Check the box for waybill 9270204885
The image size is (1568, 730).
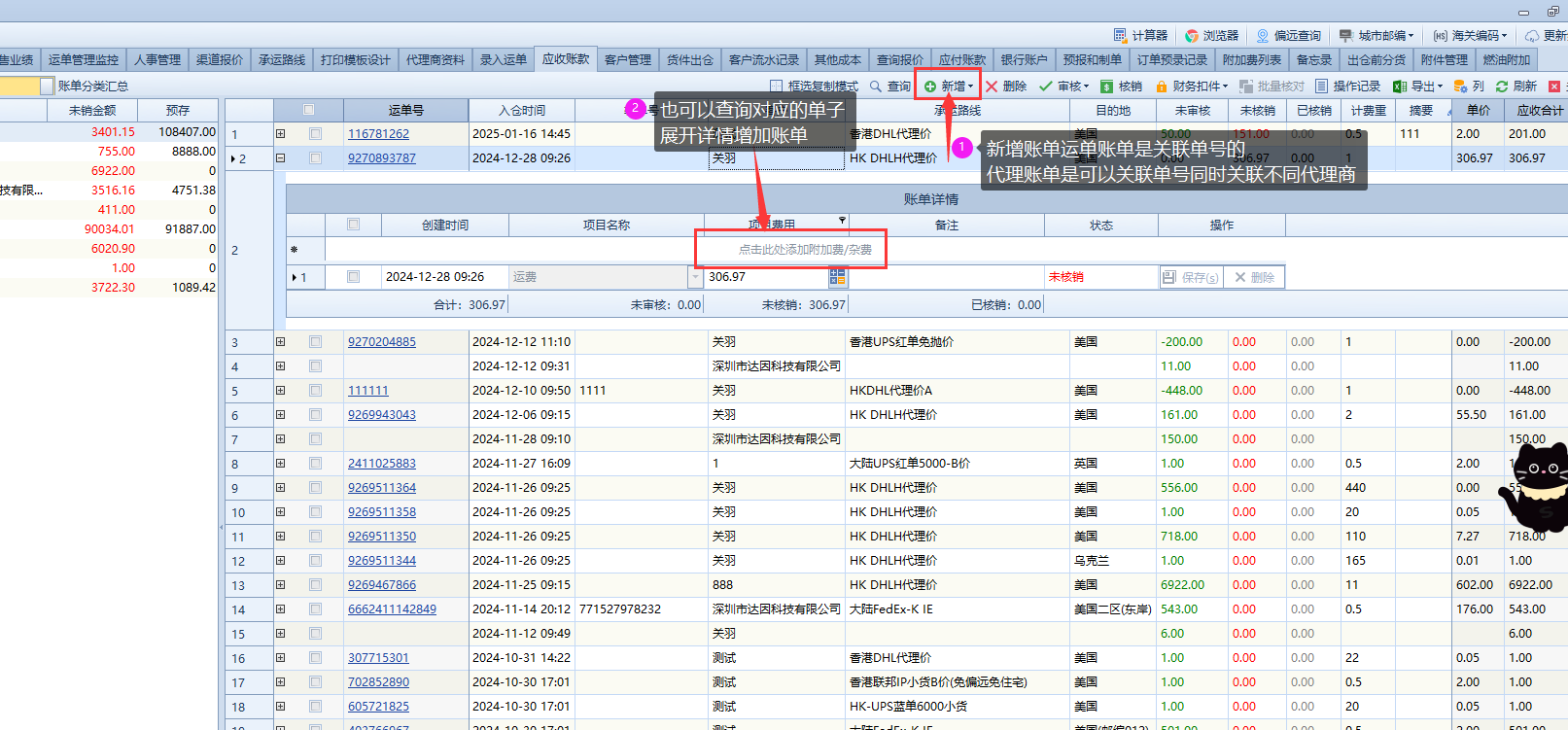tap(315, 342)
